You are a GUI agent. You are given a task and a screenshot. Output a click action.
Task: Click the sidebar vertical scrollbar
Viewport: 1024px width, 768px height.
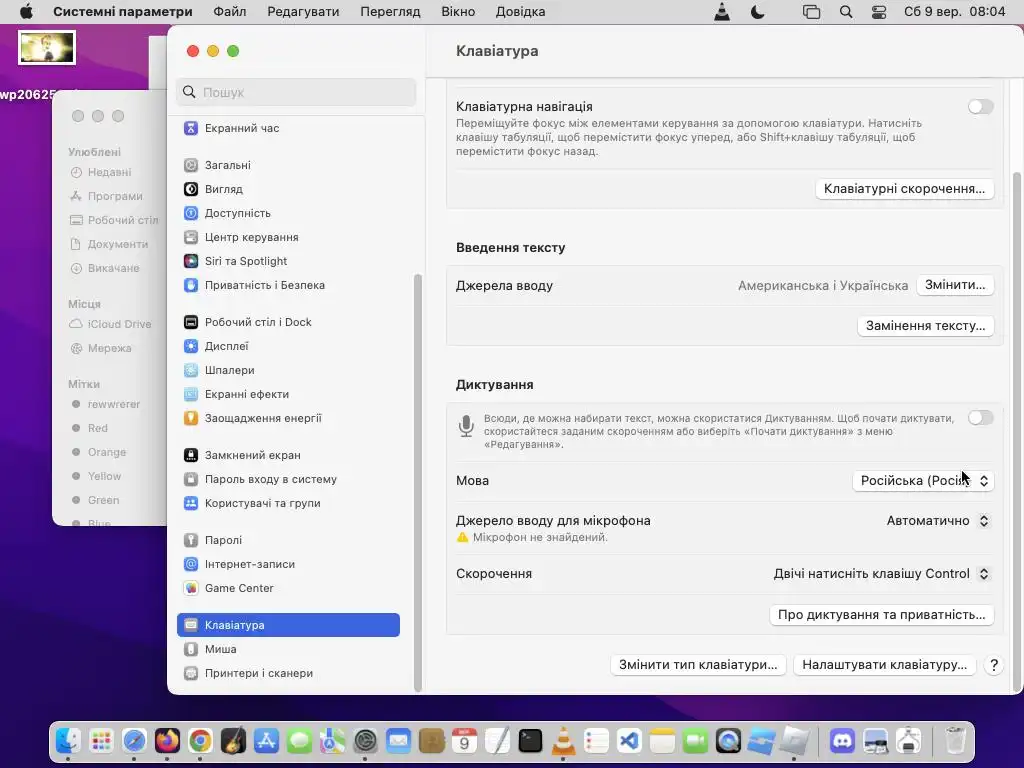coord(418,482)
